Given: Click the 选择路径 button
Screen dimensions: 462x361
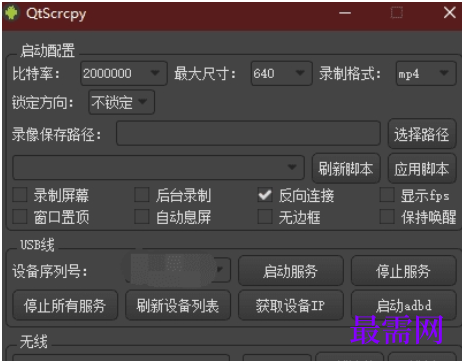Looking at the screenshot, I should click(422, 134).
